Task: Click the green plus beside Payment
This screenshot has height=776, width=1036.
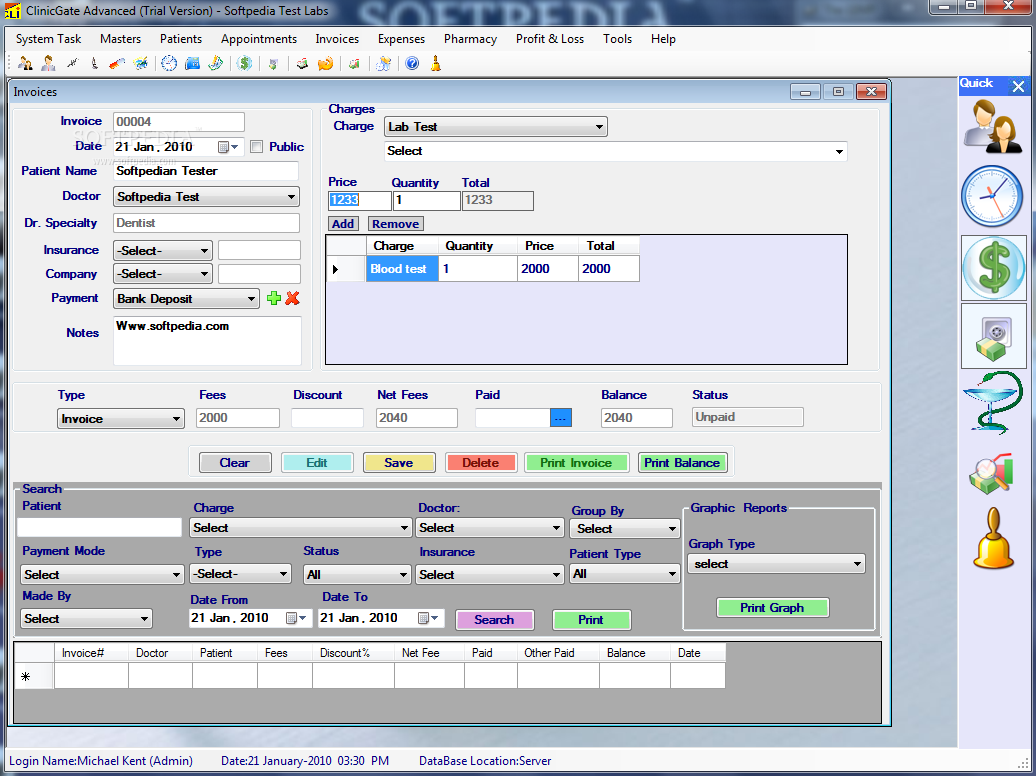Action: [274, 298]
